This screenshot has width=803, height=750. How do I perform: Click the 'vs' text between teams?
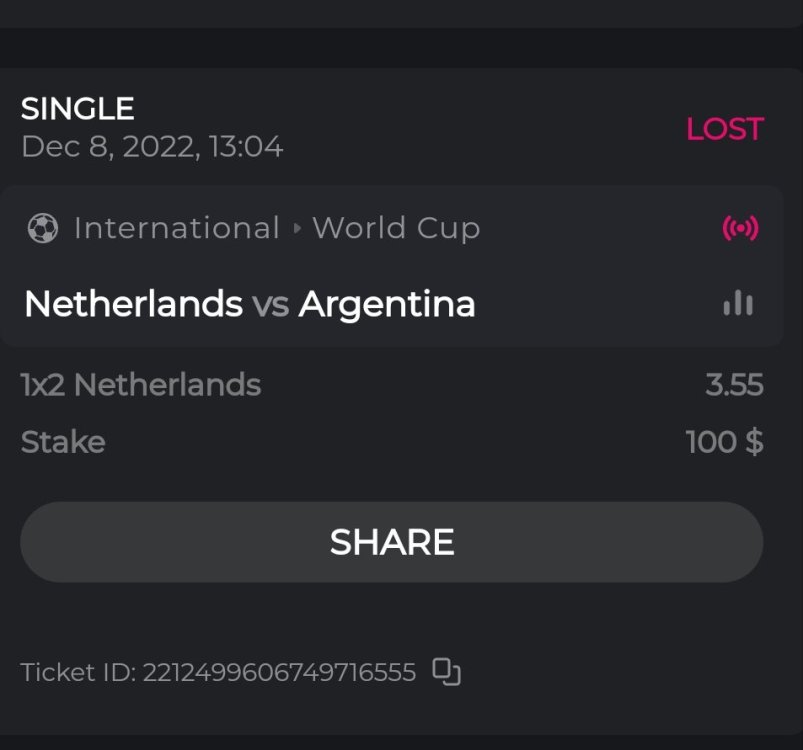[270, 305]
